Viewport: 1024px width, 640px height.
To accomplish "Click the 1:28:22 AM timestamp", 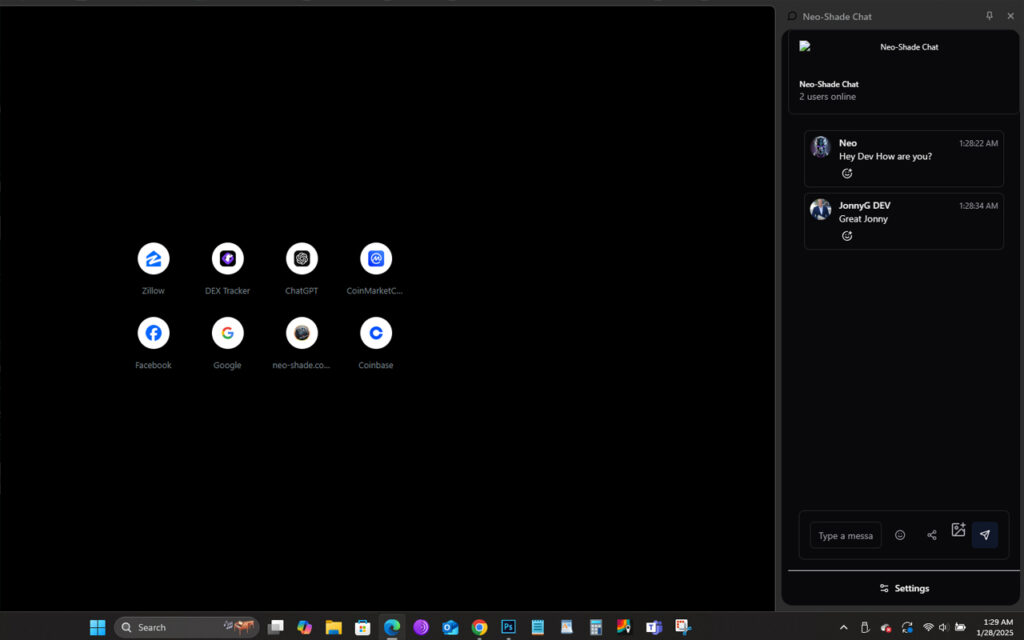I will (x=978, y=144).
